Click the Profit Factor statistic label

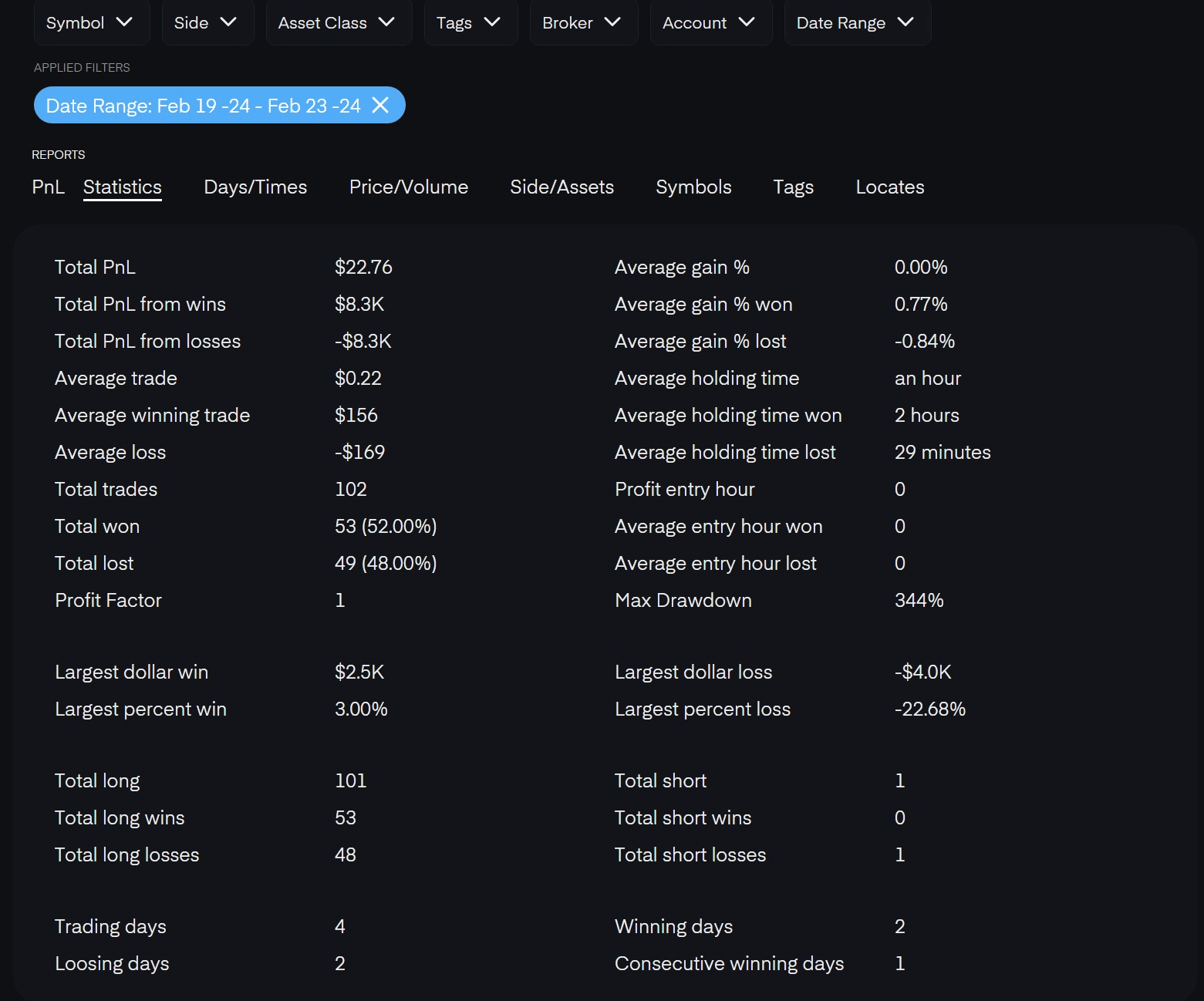point(108,600)
